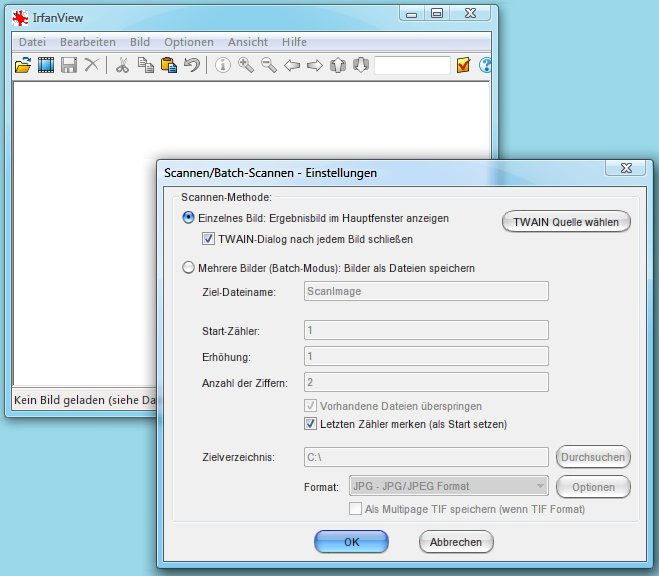Screen dimensions: 659x576
Task: Open the Ansicht menu
Action: [x=248, y=42]
